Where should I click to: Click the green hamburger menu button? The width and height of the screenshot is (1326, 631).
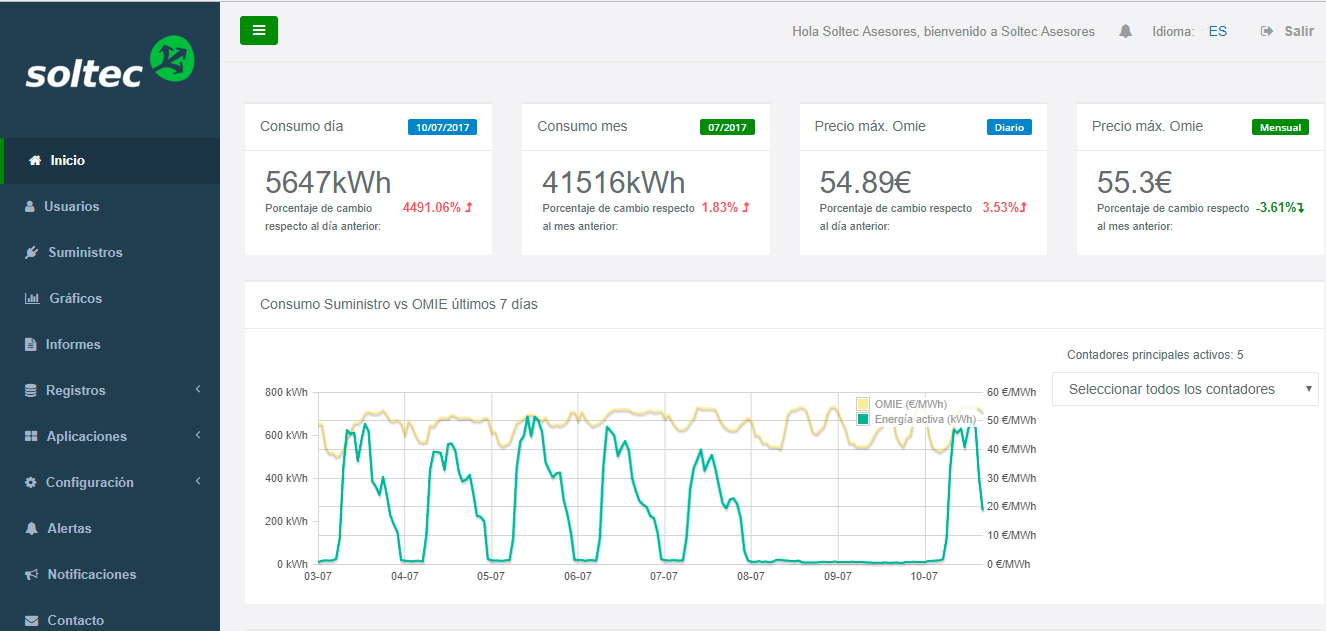coord(259,30)
